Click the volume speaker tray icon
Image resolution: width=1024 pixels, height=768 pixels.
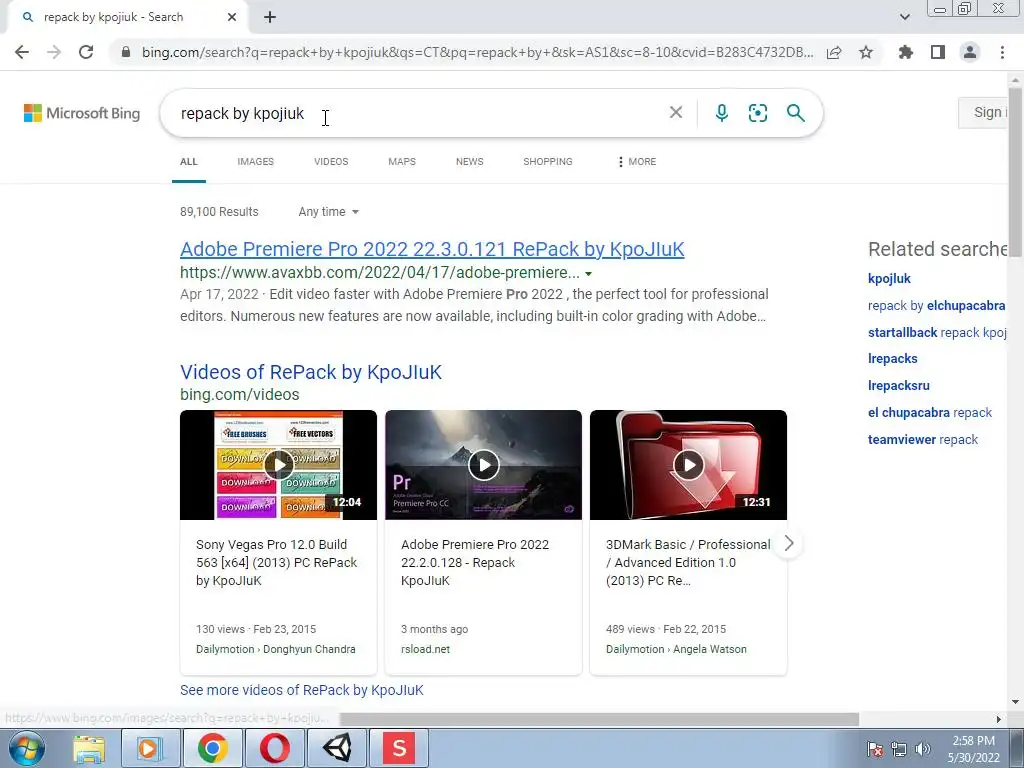tap(922, 748)
